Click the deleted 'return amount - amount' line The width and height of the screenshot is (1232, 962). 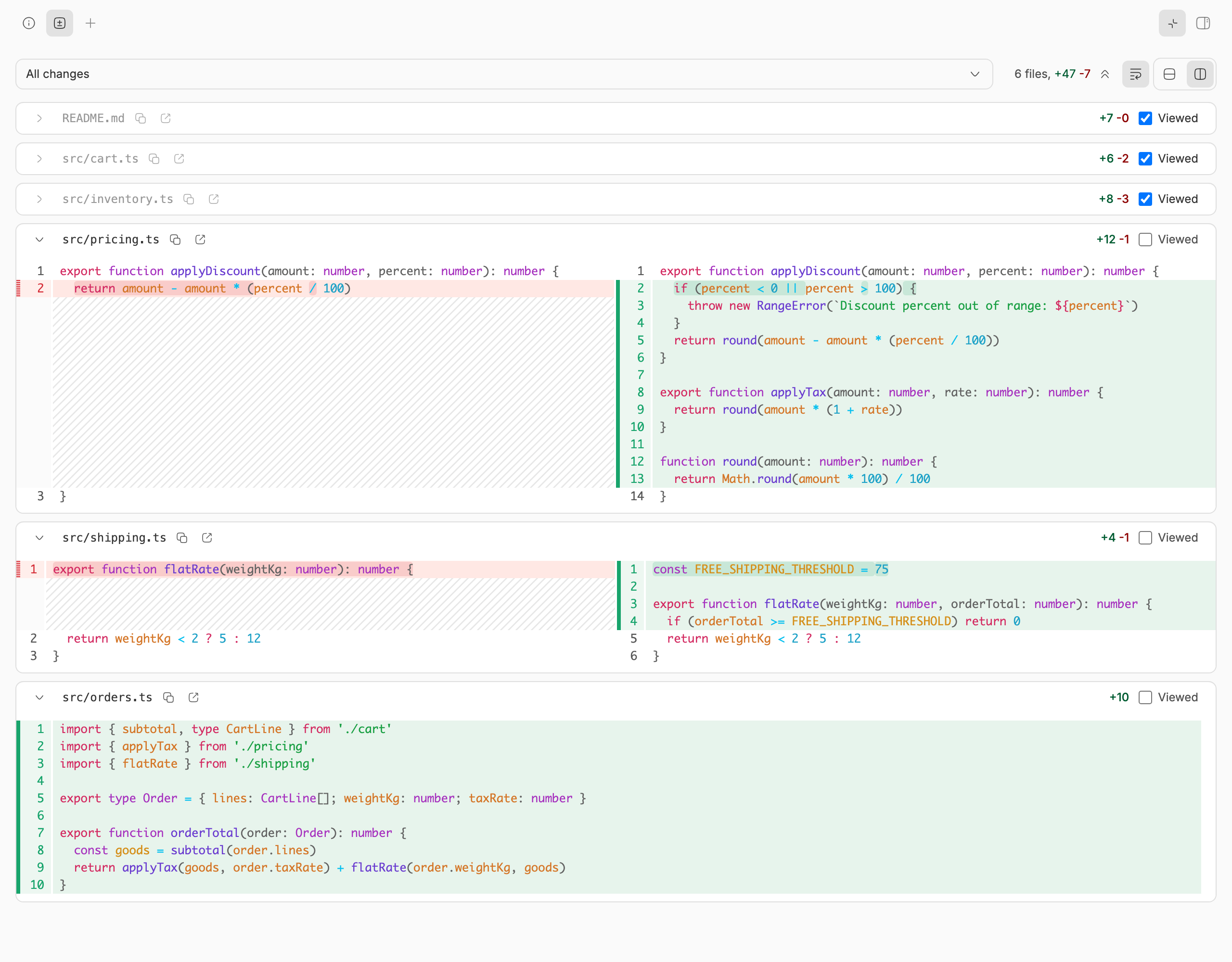[x=333, y=289]
